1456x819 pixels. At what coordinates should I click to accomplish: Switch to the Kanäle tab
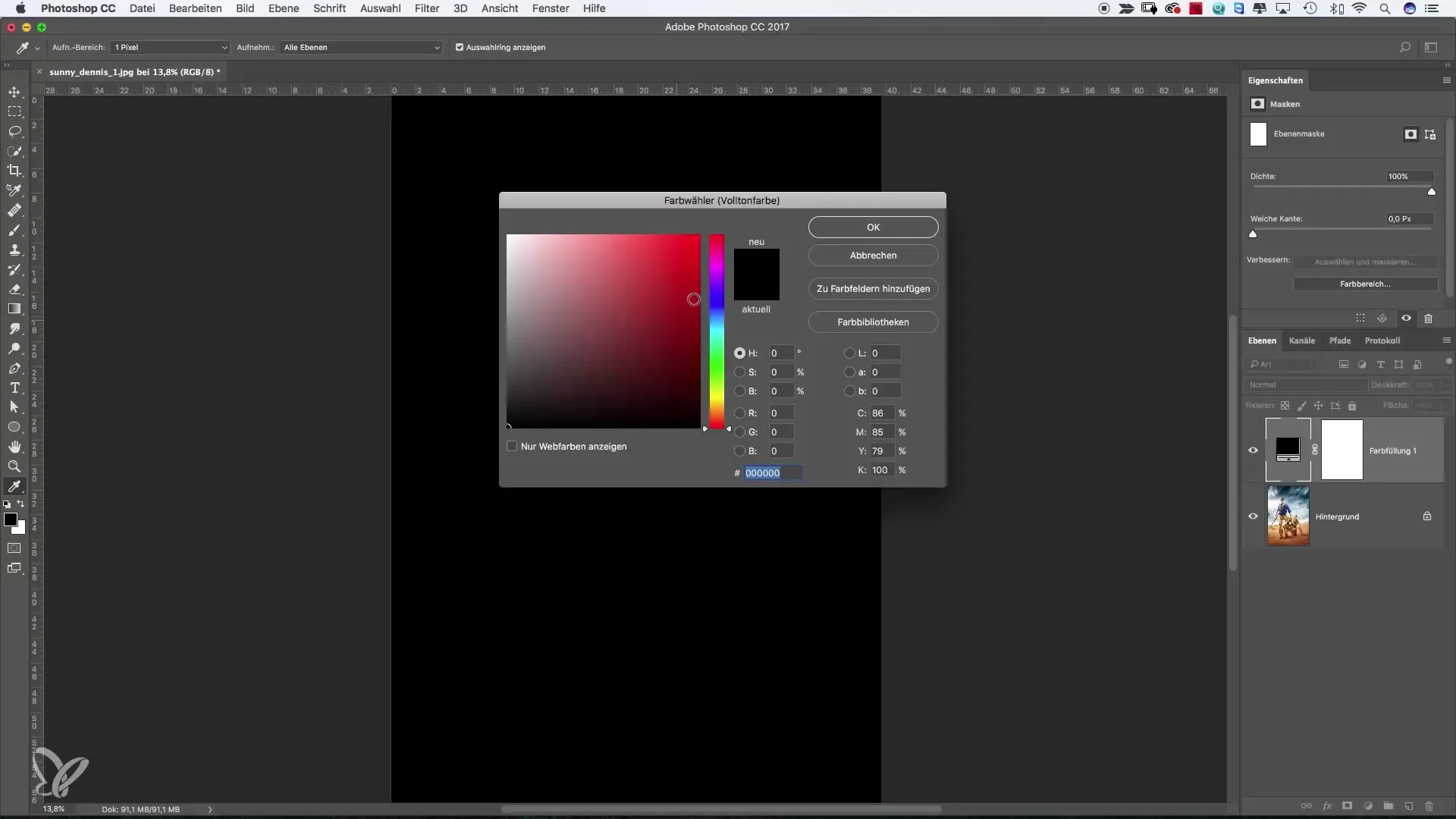click(x=1302, y=340)
